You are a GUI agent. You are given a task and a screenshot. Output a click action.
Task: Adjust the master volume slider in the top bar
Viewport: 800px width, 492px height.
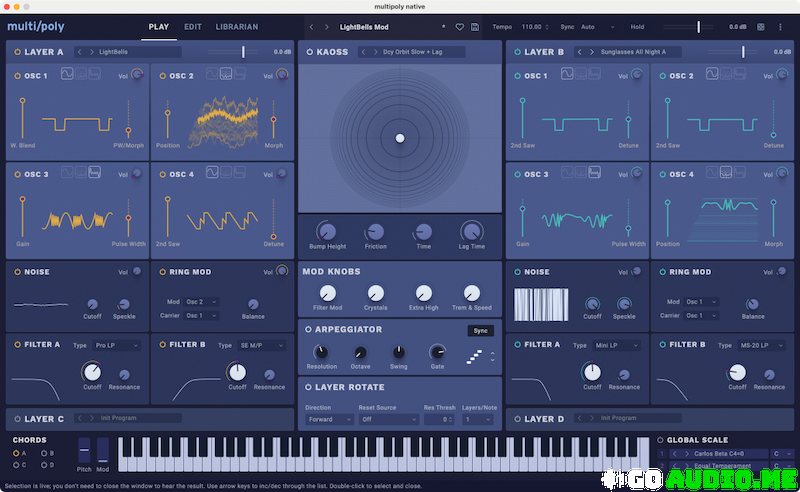(x=698, y=27)
